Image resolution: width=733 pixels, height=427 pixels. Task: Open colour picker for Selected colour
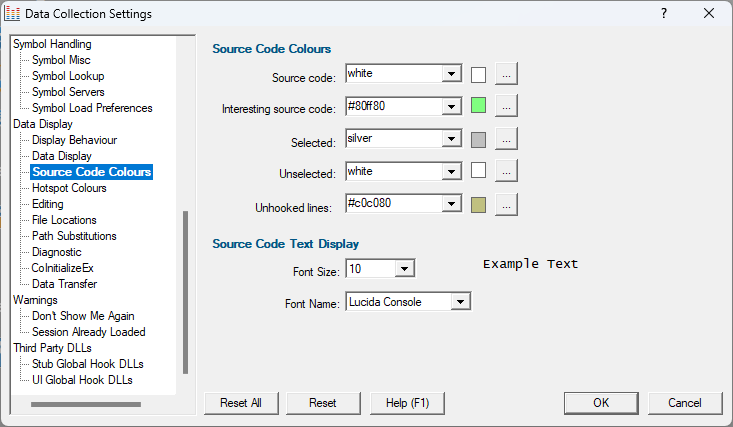coord(506,139)
